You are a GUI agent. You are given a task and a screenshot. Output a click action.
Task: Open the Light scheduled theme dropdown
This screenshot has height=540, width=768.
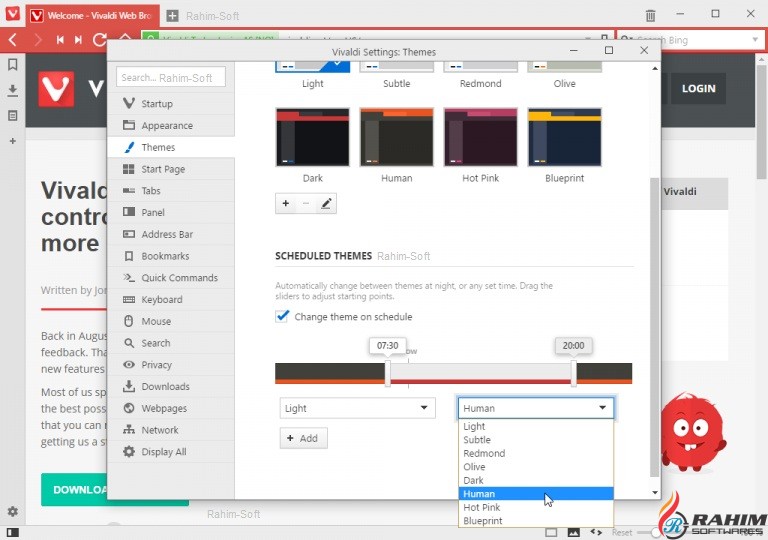click(x=357, y=408)
